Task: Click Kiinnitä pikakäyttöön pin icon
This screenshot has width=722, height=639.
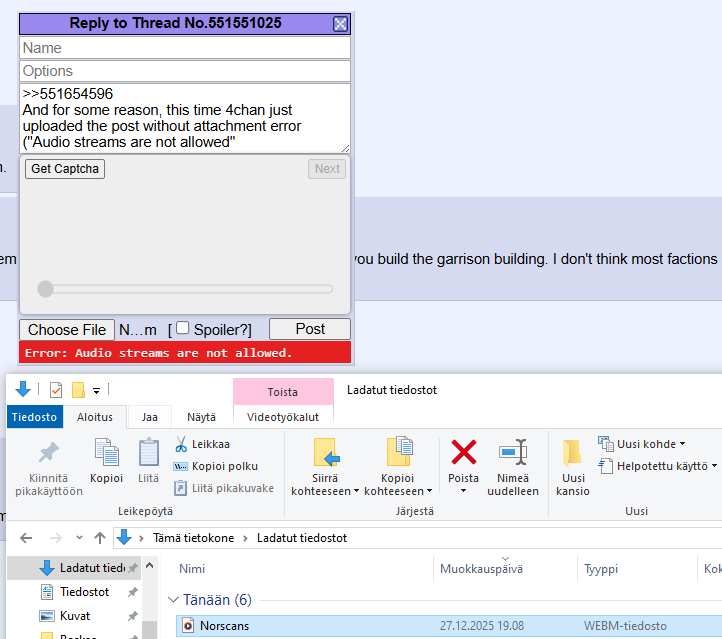Action: click(49, 452)
